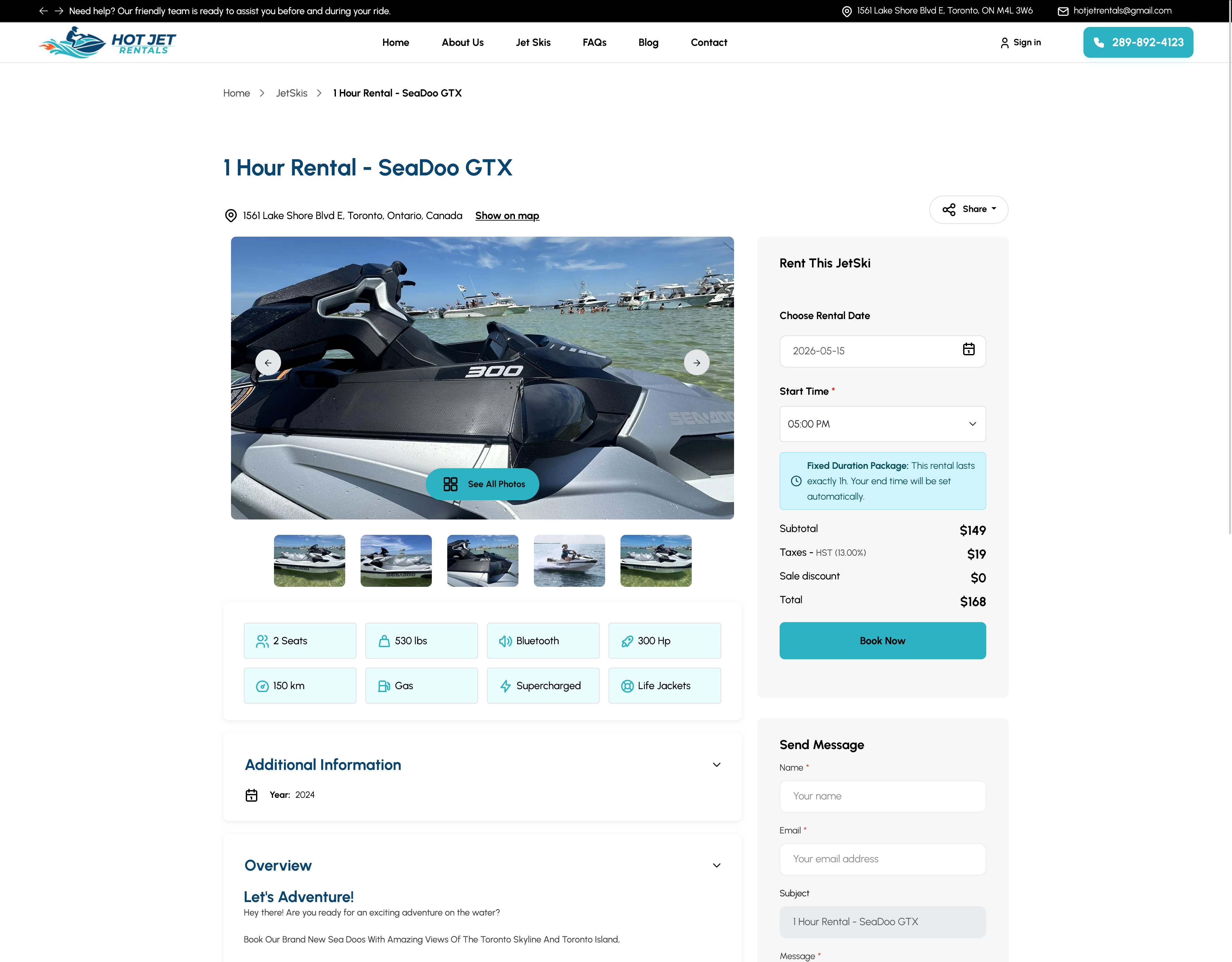Viewport: 1232px width, 962px height.
Task: Click the map pin icon before address
Action: tap(231, 215)
